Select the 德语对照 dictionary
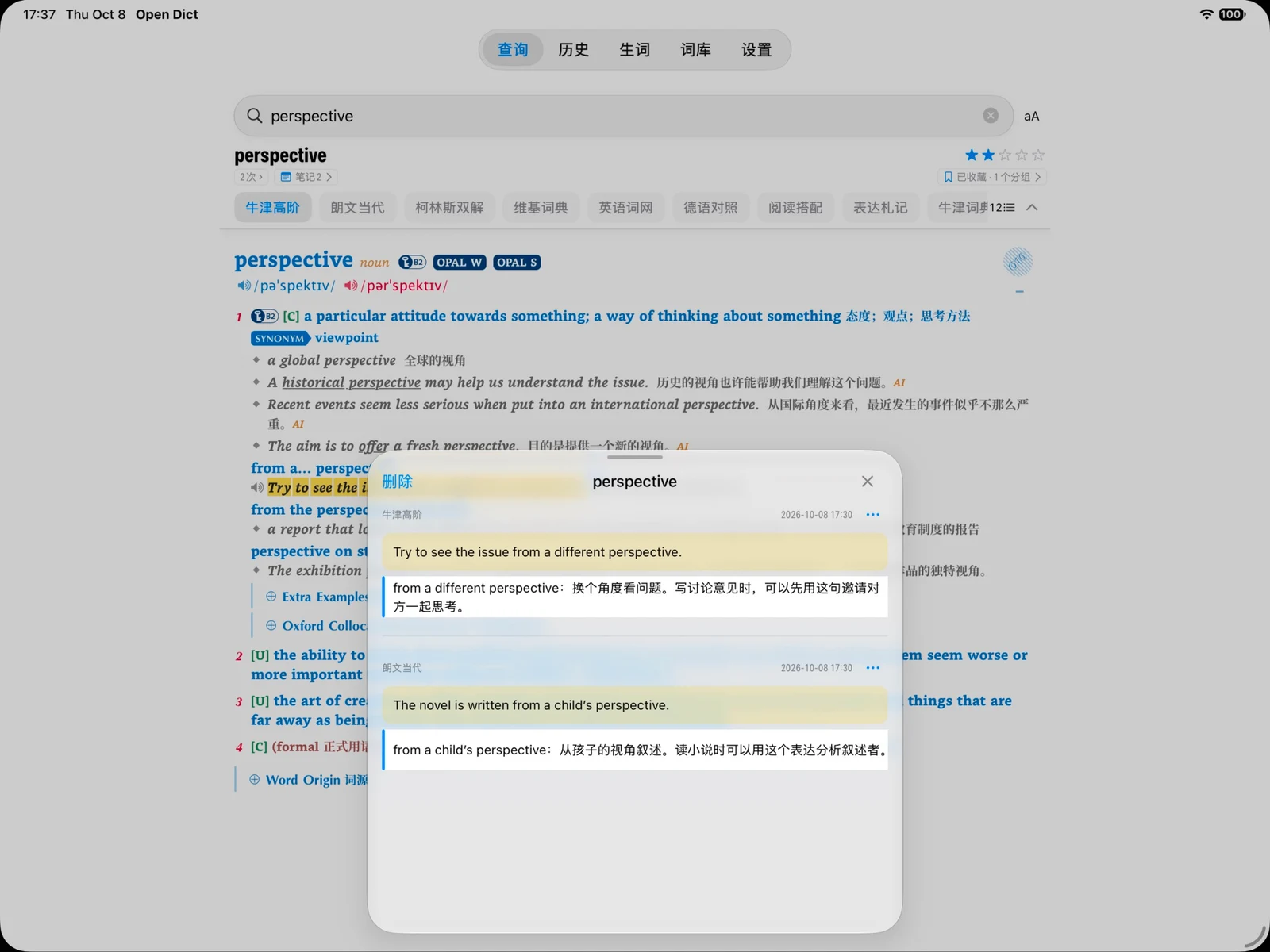1270x952 pixels. pos(710,208)
